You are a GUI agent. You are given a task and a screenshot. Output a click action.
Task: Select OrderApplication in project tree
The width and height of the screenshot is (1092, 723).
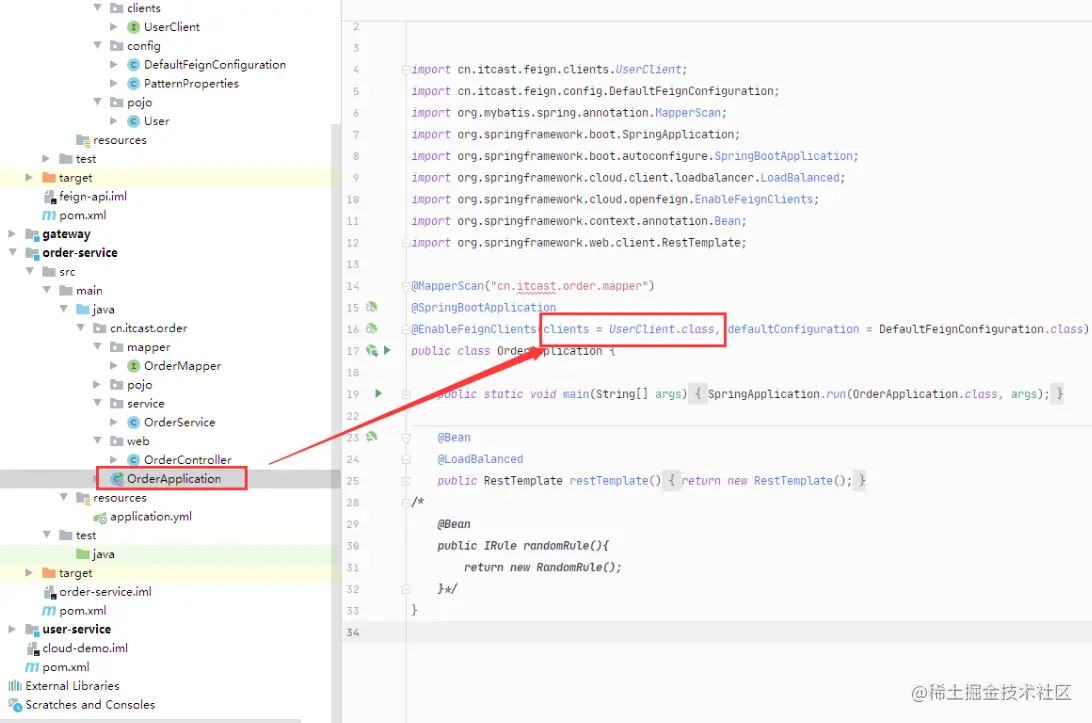(173, 479)
